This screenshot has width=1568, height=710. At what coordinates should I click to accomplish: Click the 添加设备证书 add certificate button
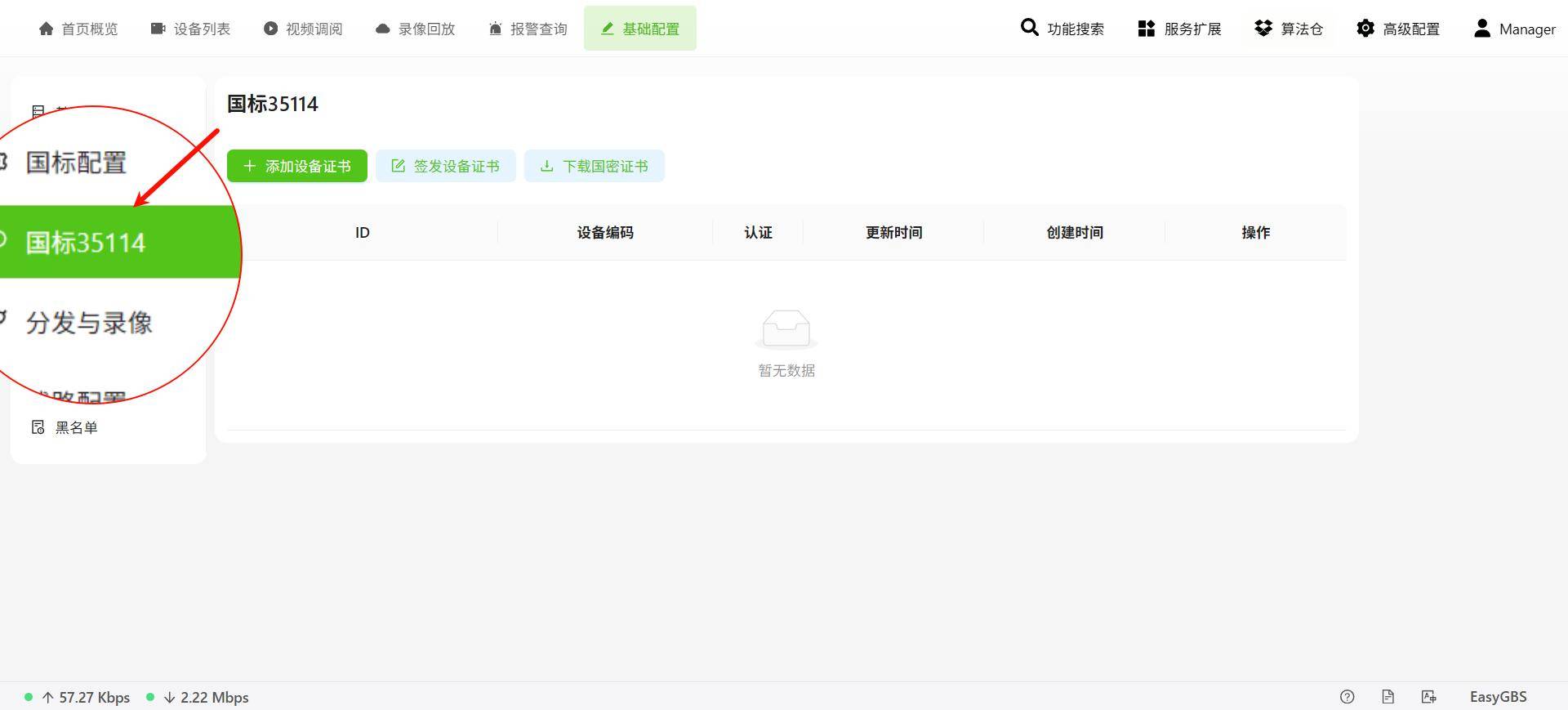297,166
